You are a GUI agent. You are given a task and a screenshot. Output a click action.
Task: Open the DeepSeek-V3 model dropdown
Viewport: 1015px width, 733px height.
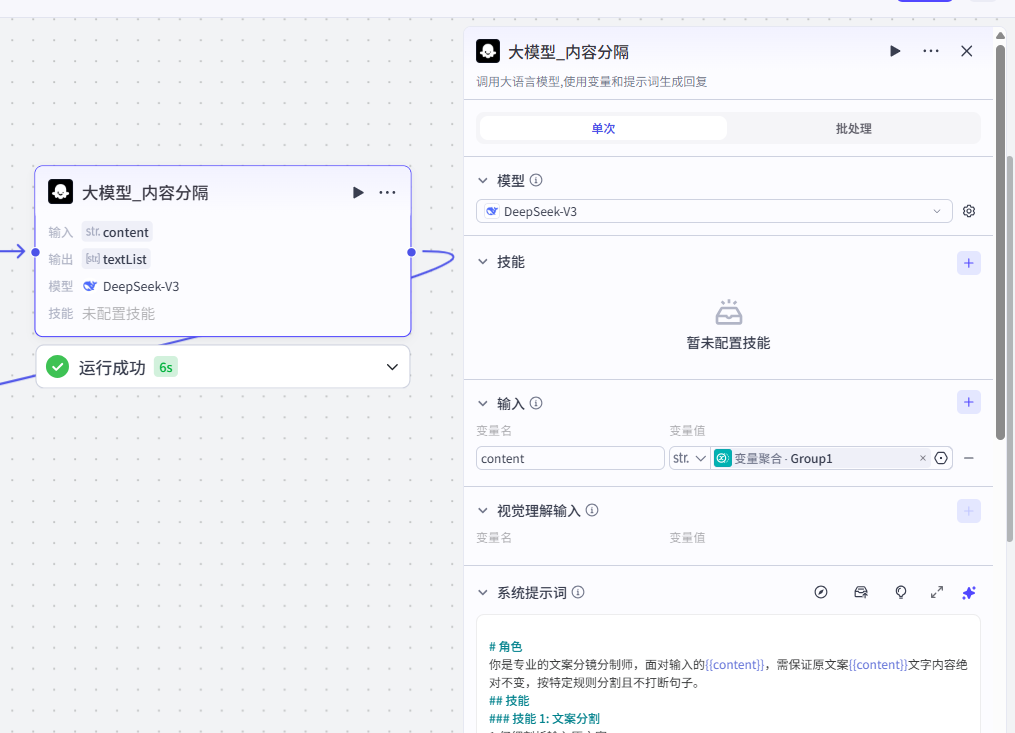[714, 211]
